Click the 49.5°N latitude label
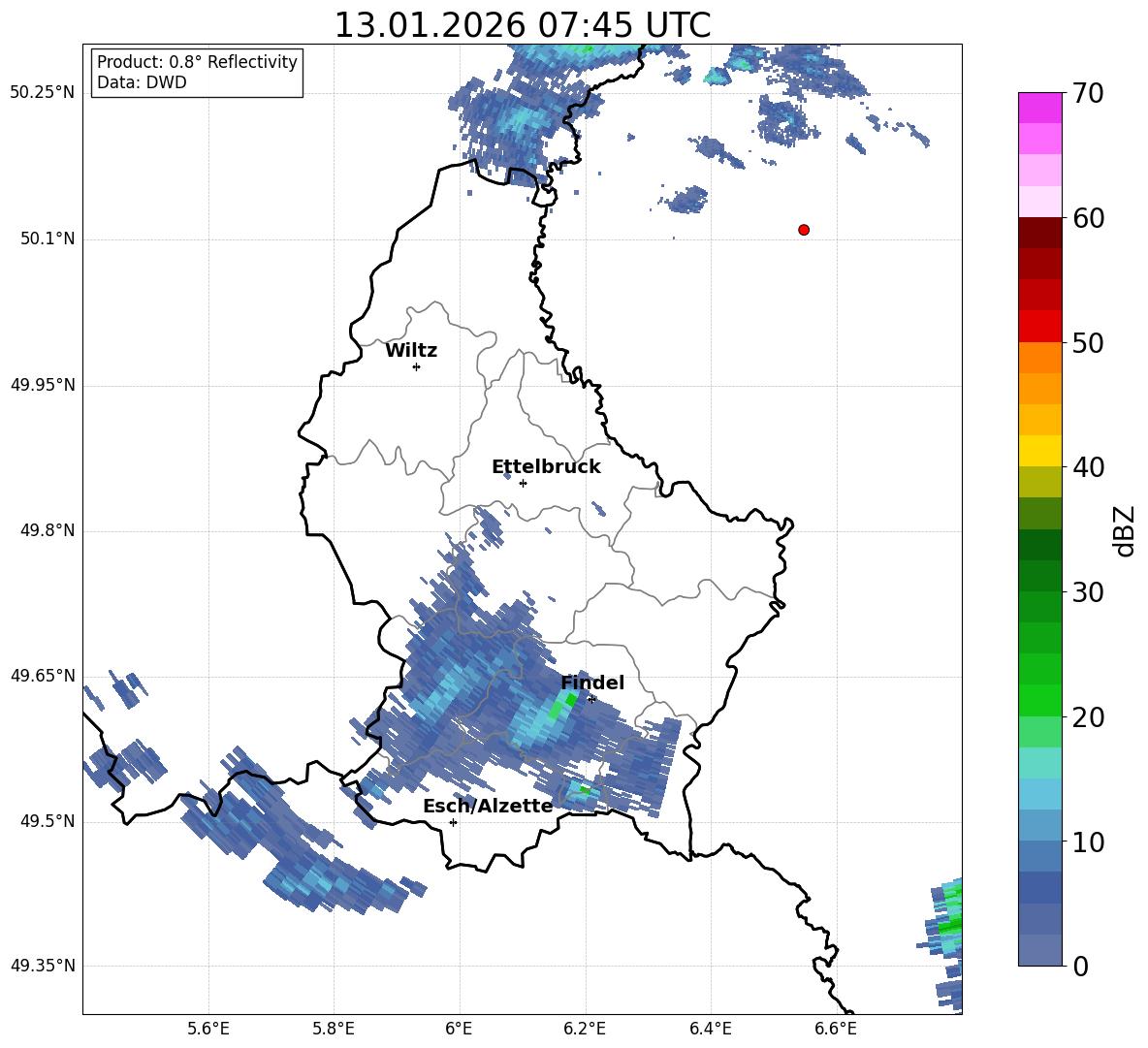The width and height of the screenshot is (1148, 1048). (x=48, y=821)
